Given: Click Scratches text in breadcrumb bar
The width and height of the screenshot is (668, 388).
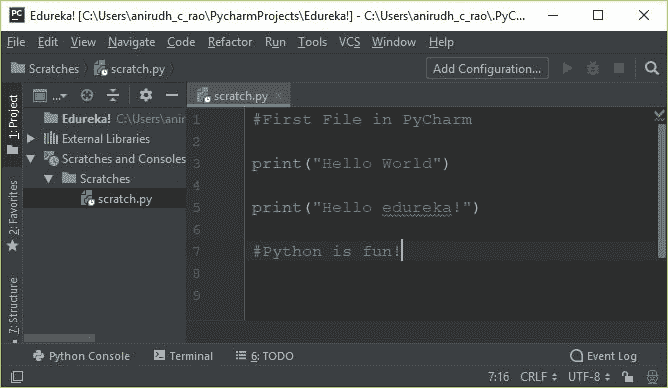Looking at the screenshot, I should [54, 69].
